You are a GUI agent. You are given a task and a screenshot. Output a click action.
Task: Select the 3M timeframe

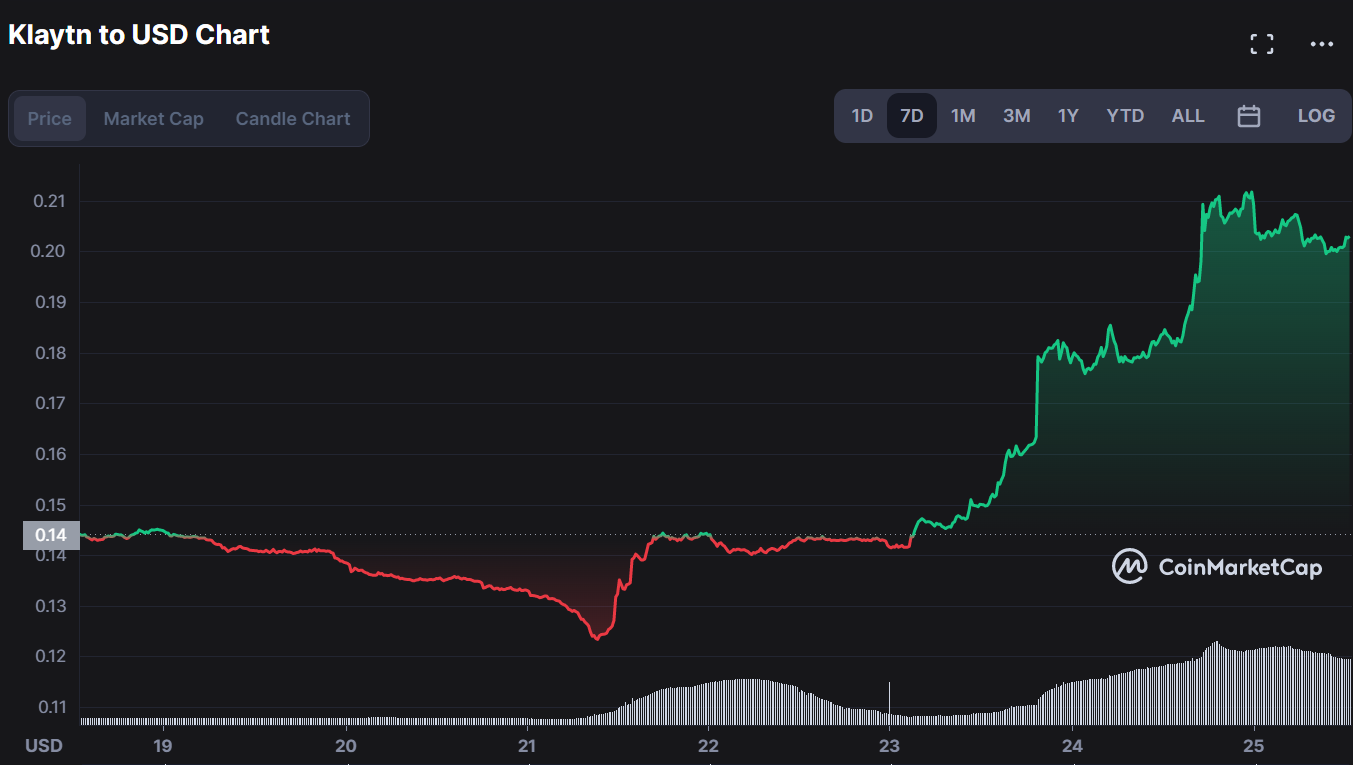coord(1016,116)
